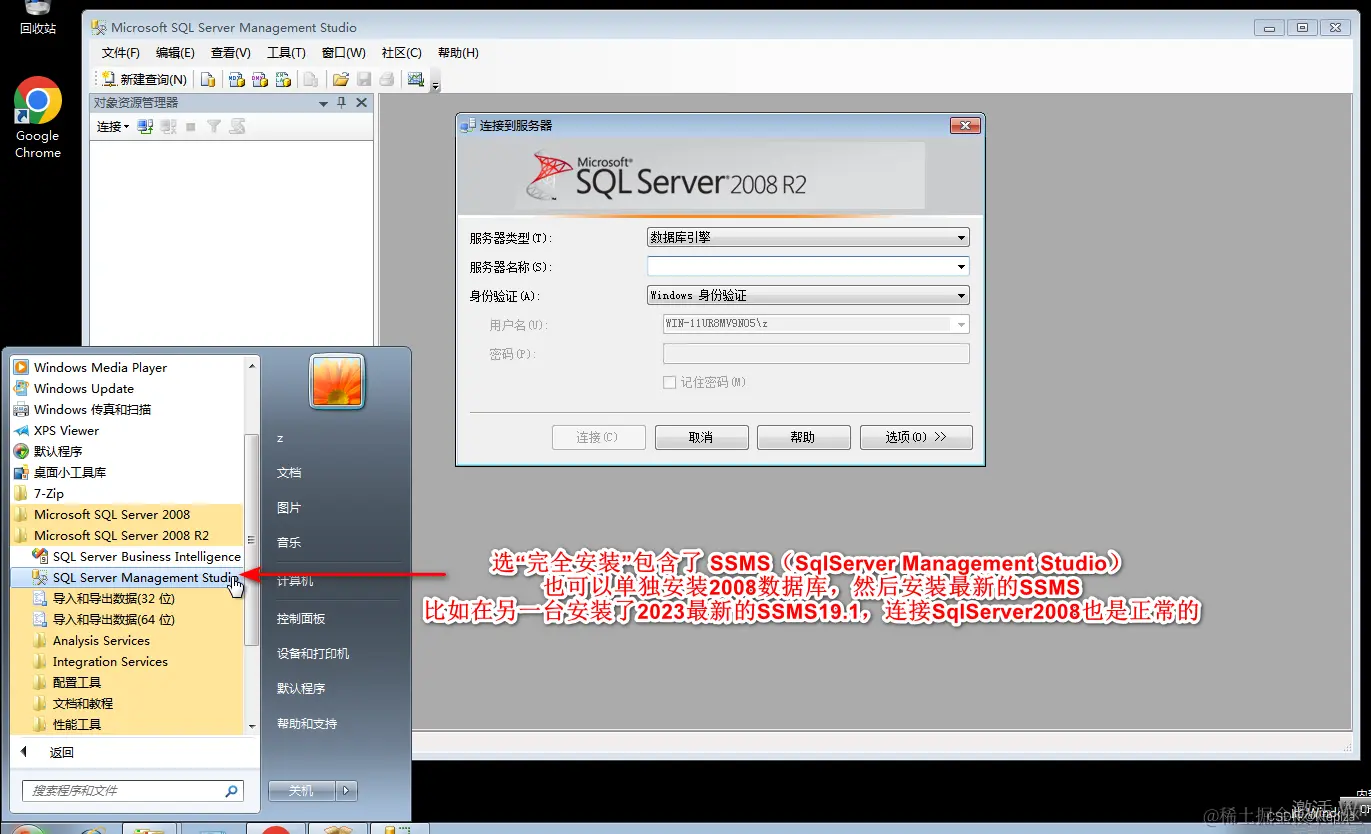1371x834 pixels.
Task: Expand the Microsoft SQL Server 2008 folder
Action: point(126,515)
